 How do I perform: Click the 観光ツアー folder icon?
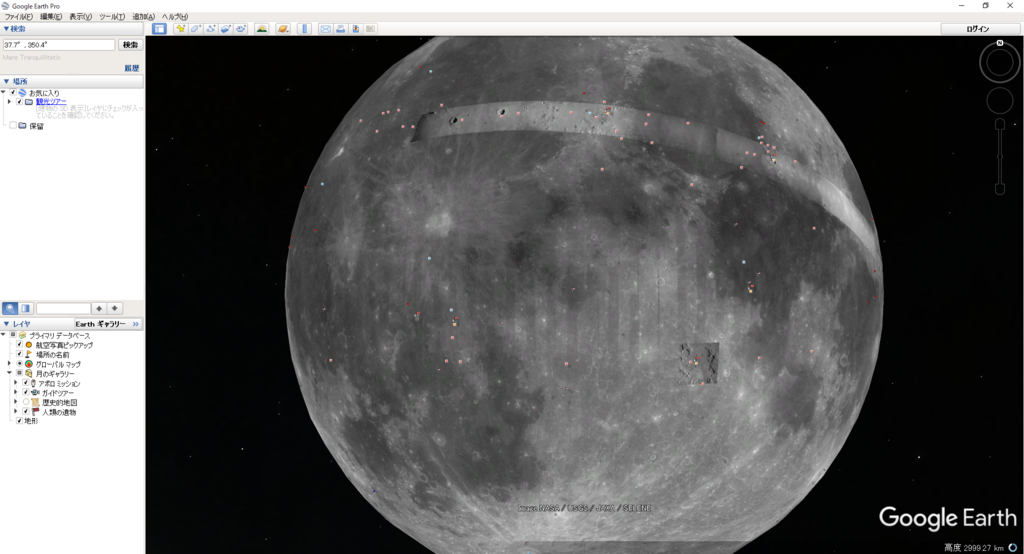pos(29,102)
